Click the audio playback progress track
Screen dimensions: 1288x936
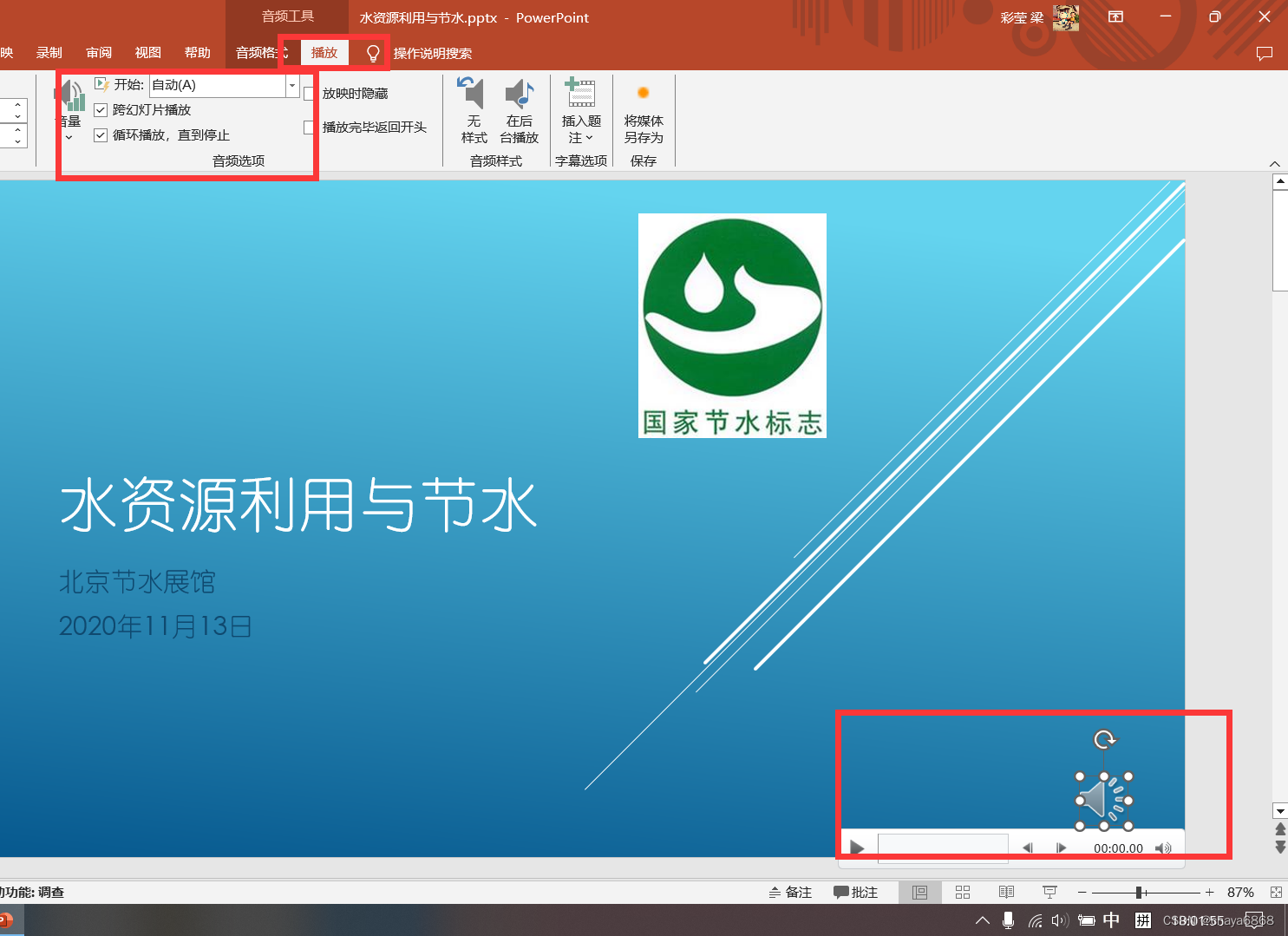coord(943,848)
